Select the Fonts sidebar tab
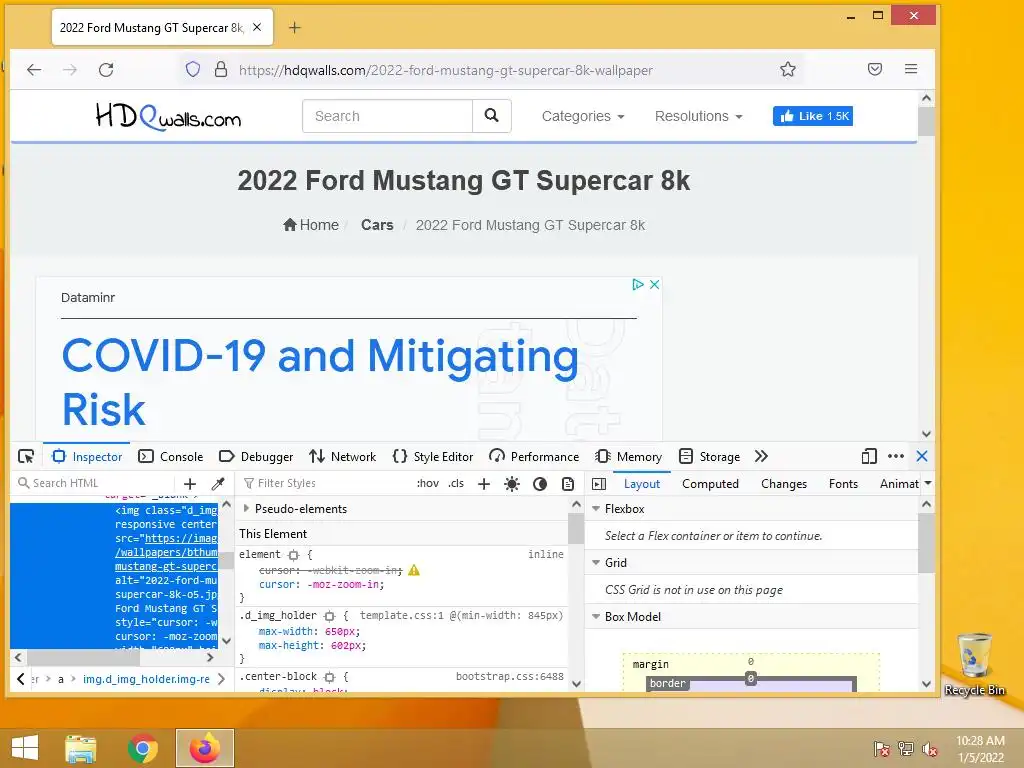This screenshot has width=1024, height=768. click(x=843, y=484)
